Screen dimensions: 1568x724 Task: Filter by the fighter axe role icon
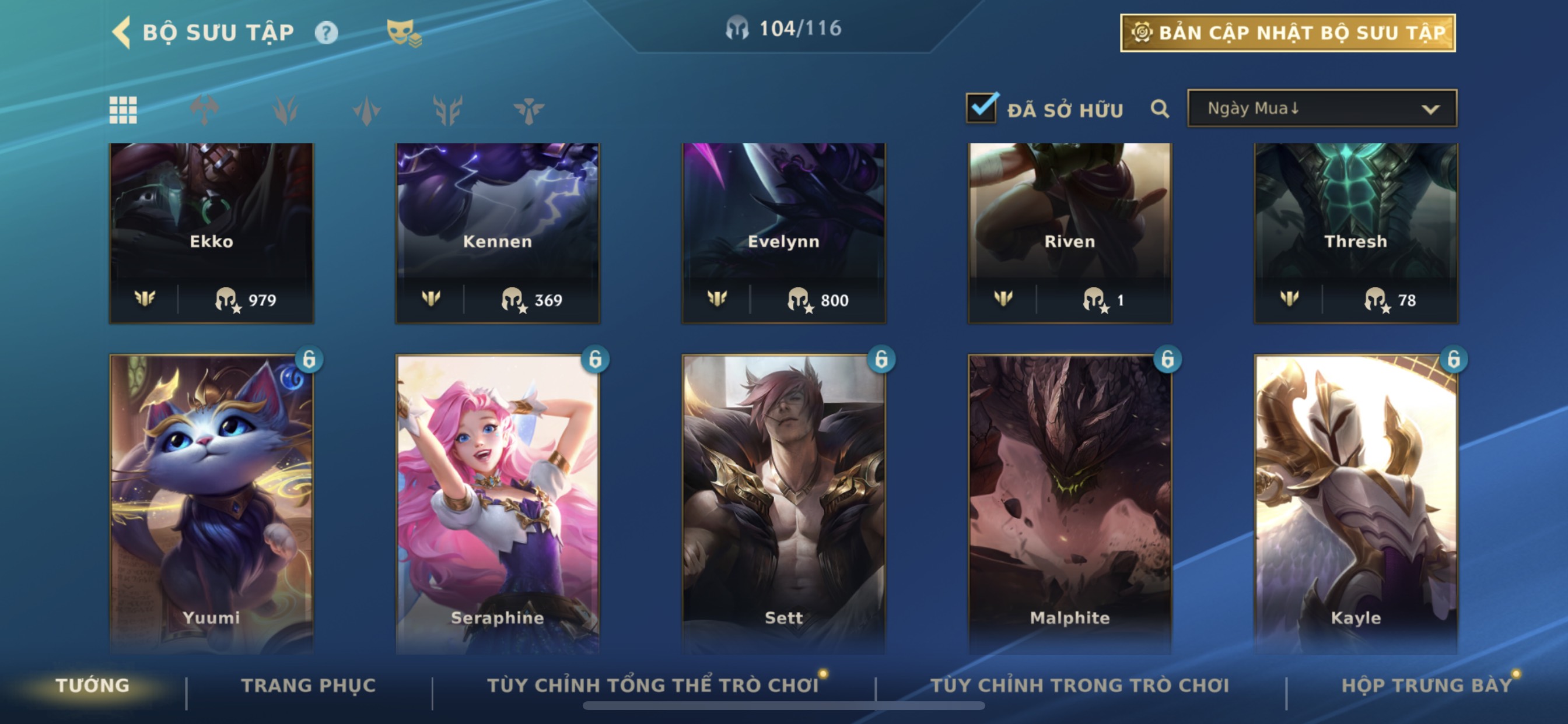tap(204, 110)
